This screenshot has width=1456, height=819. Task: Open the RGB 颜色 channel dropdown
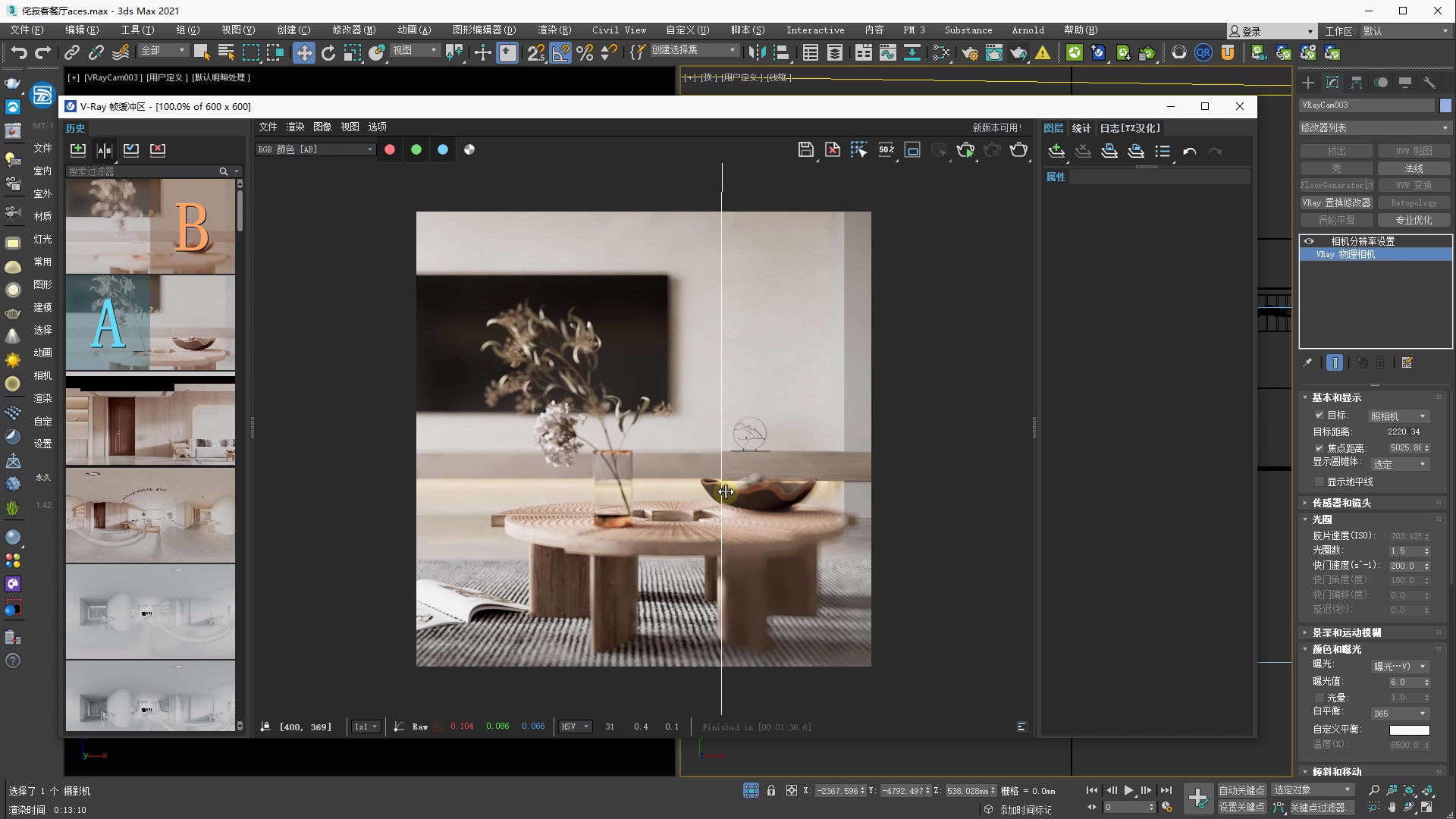click(315, 150)
